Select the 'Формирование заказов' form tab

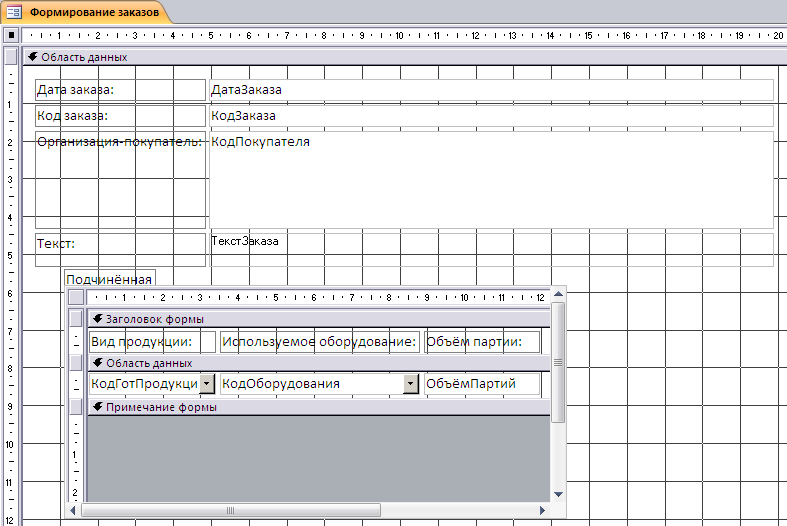[x=88, y=12]
